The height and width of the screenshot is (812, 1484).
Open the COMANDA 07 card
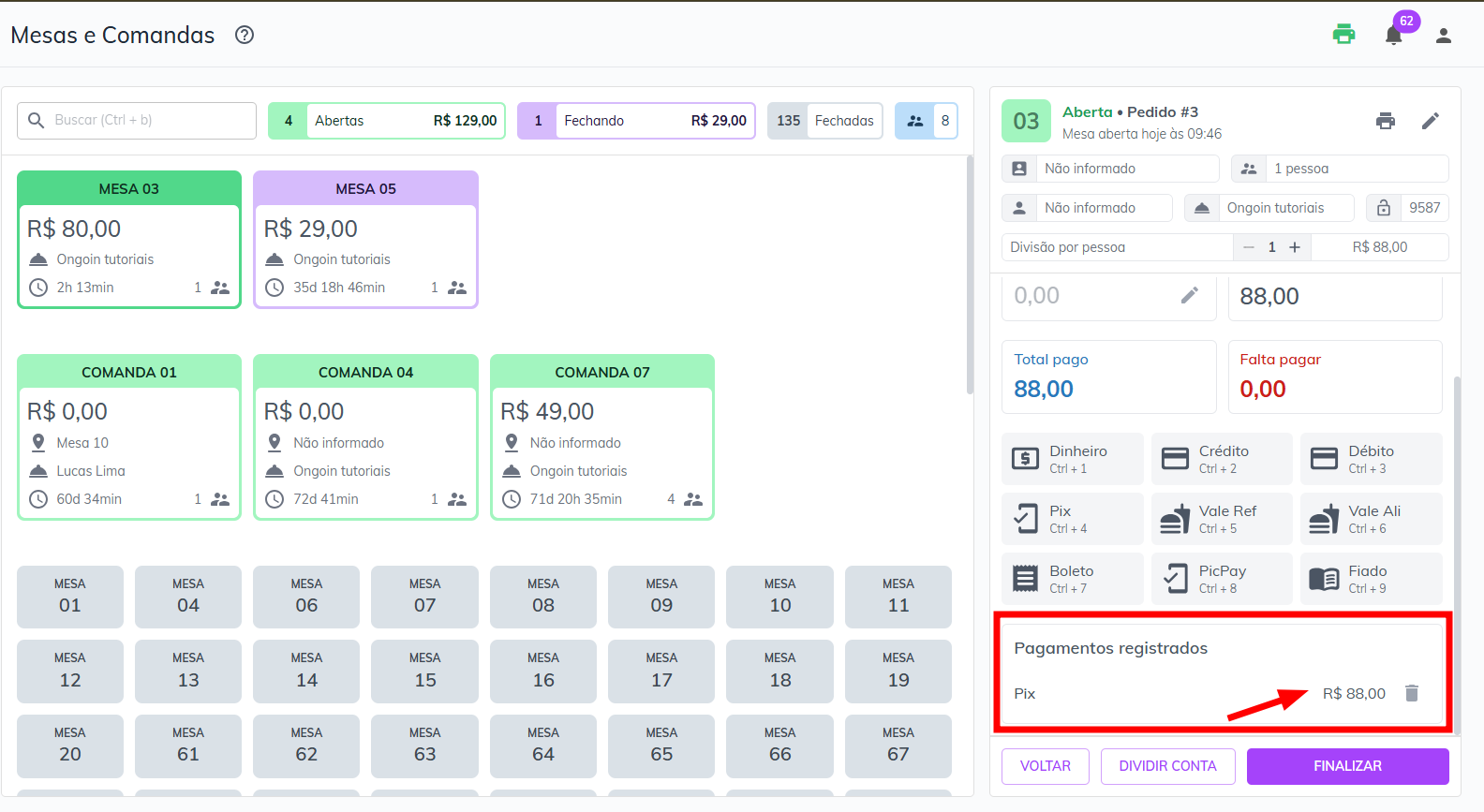click(x=602, y=436)
